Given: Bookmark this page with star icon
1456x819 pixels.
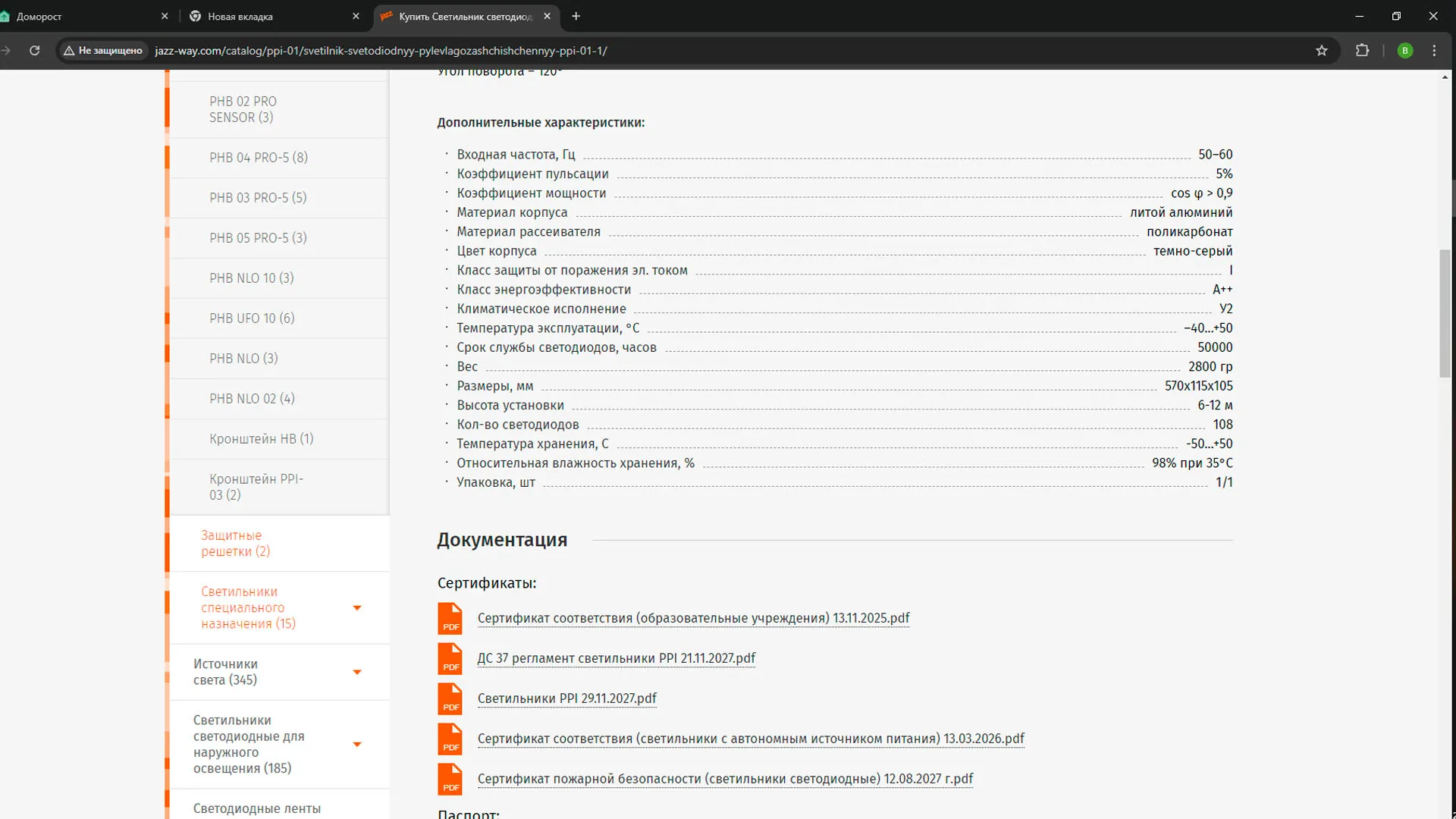Looking at the screenshot, I should [x=1322, y=51].
